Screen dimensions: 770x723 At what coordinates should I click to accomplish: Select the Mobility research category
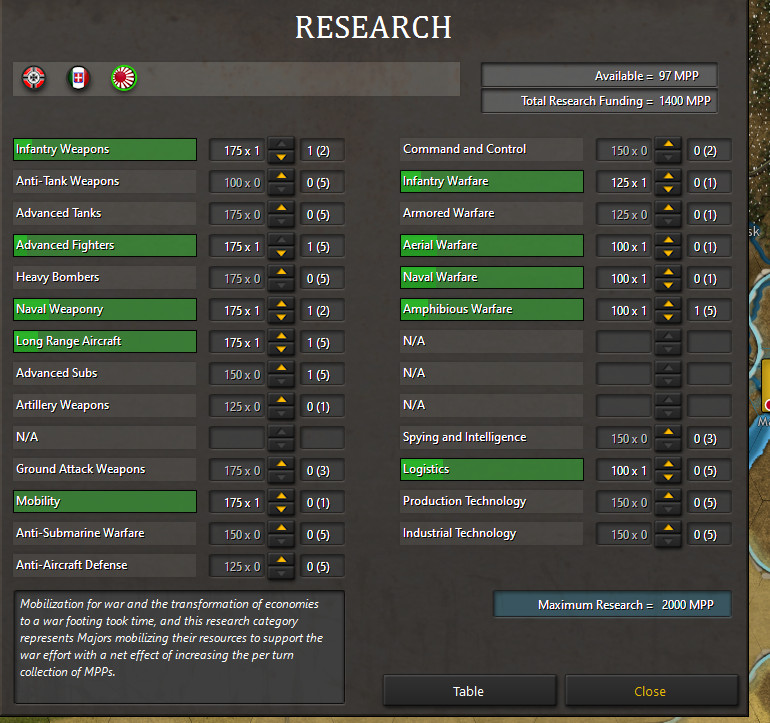(105, 501)
